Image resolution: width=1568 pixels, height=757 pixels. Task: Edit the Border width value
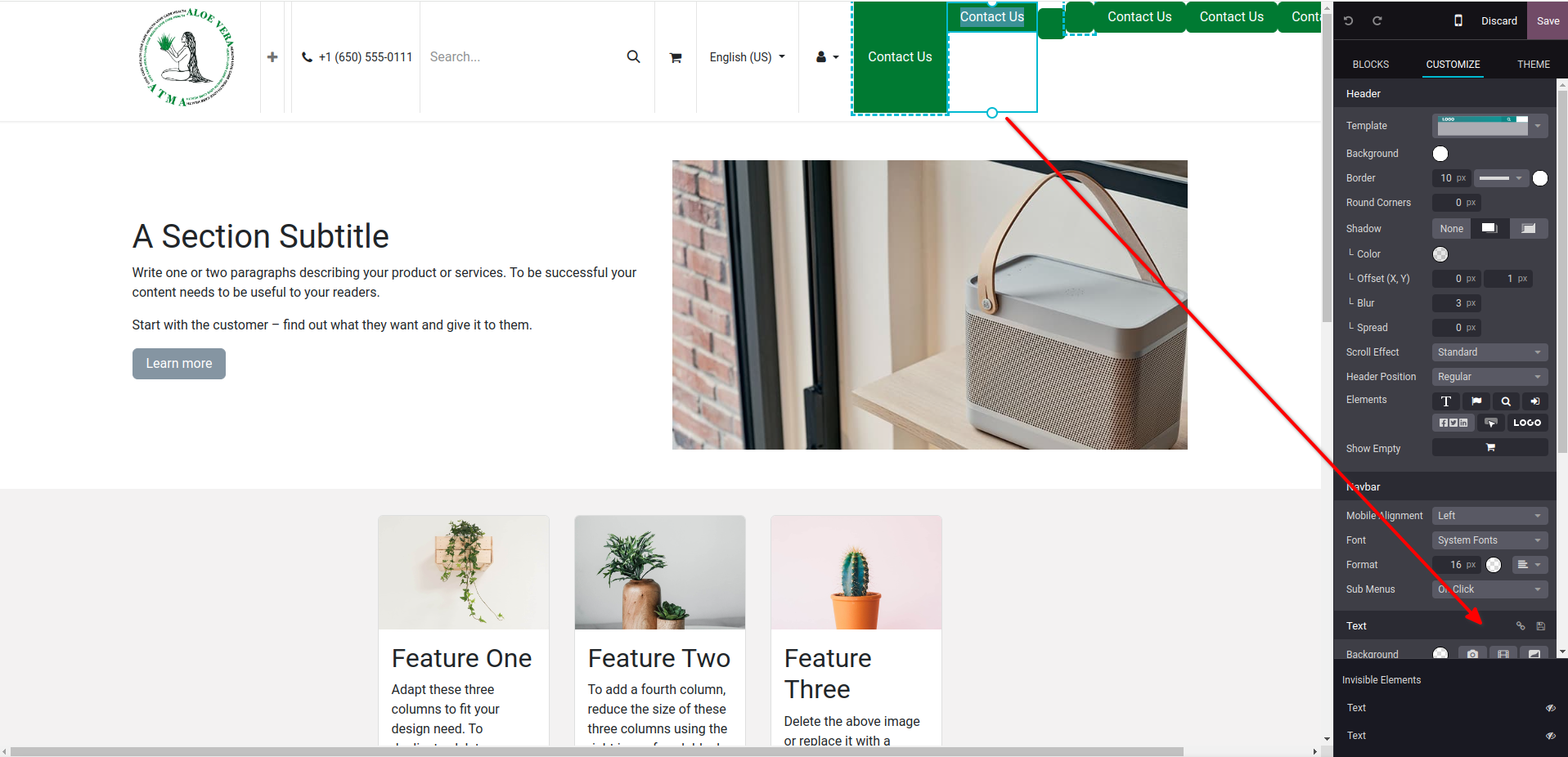[x=1451, y=178]
